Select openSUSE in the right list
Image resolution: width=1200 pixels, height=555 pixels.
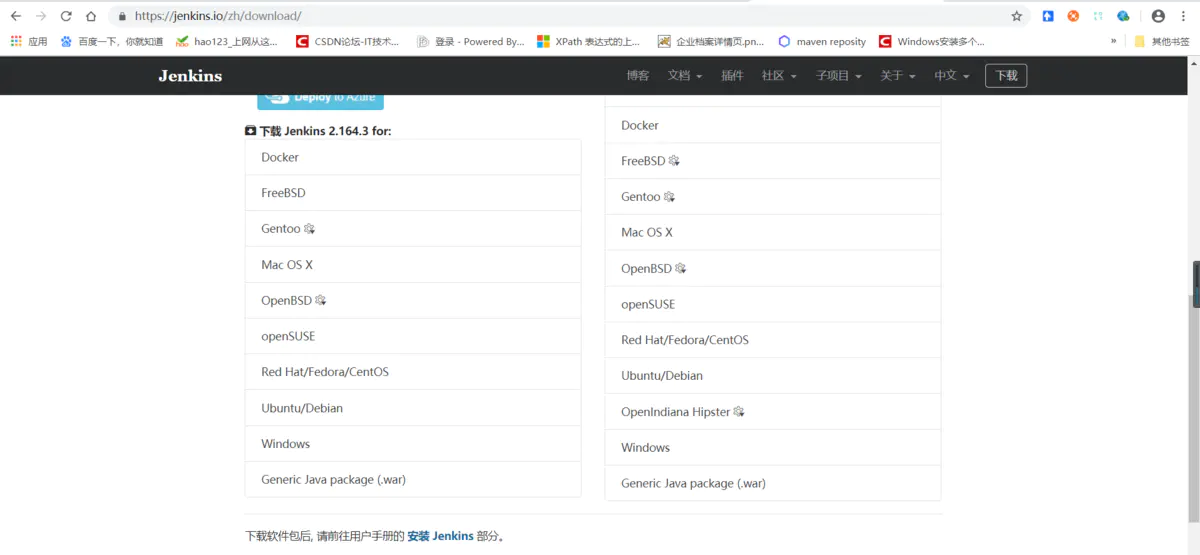pyautogui.click(x=773, y=304)
